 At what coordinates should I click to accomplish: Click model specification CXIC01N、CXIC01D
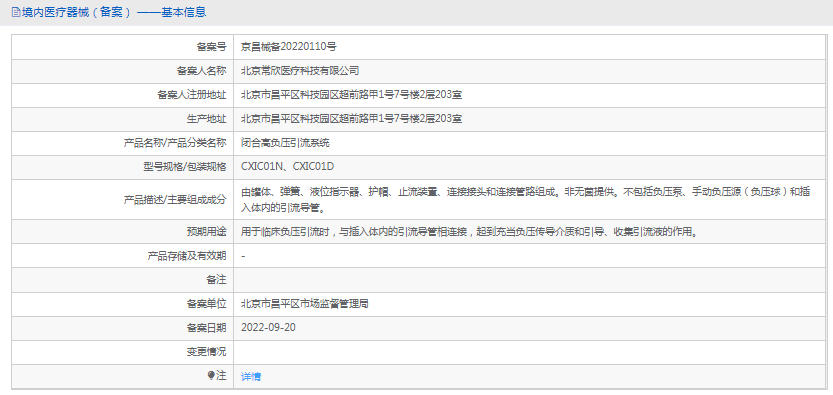[287, 167]
